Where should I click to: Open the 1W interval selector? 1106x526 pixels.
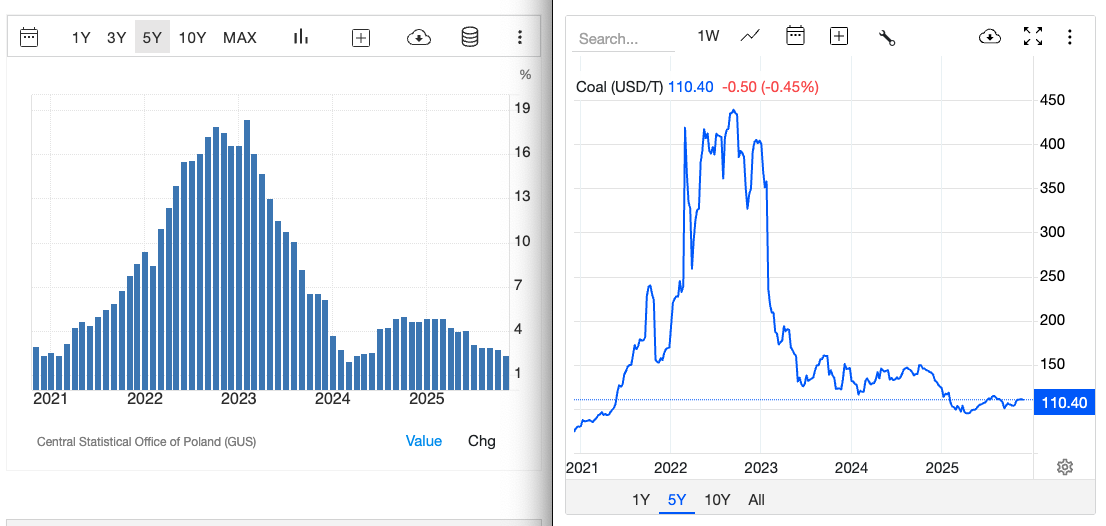coord(708,37)
